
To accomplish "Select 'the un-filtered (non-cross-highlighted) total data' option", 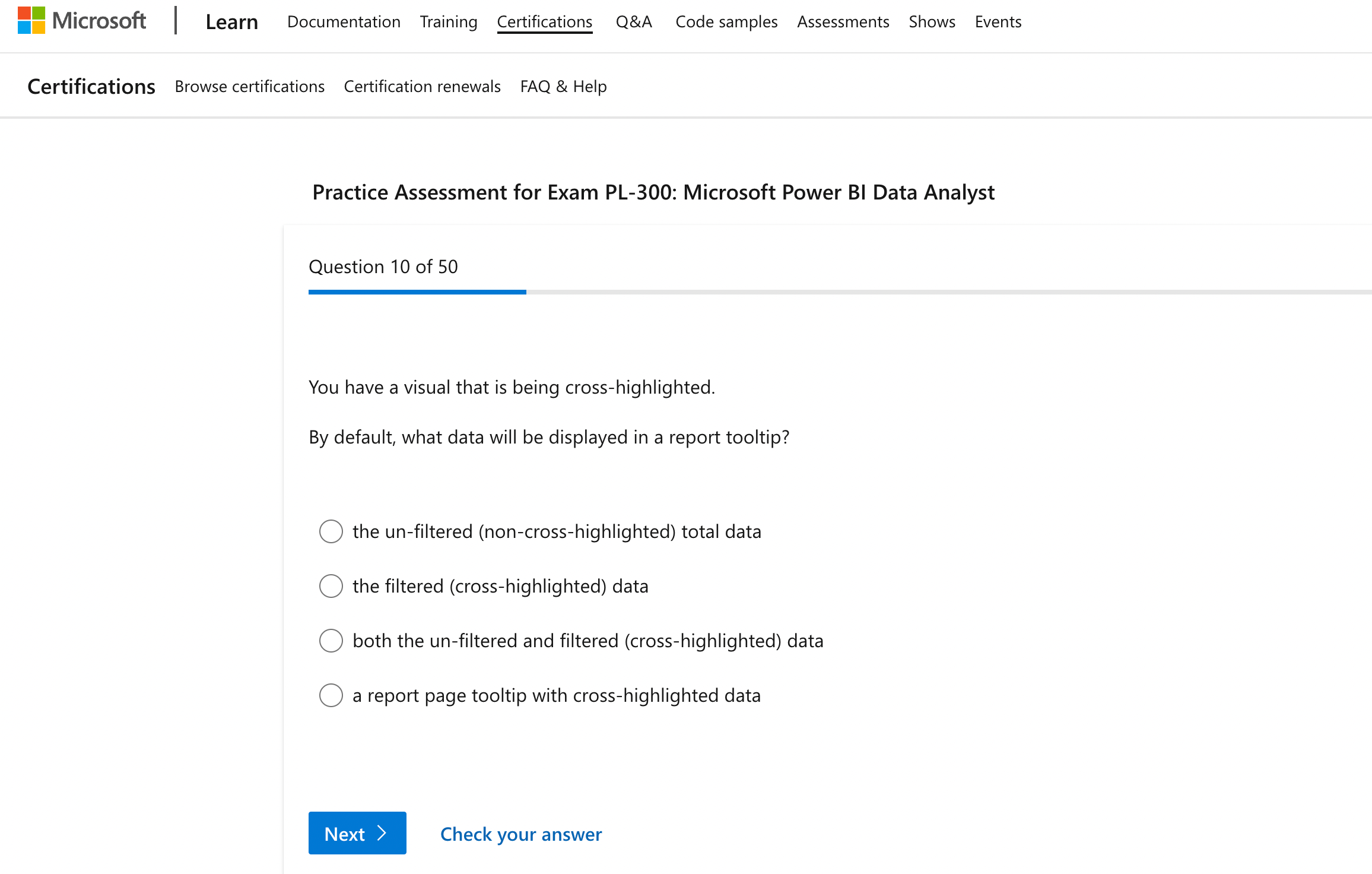I will pos(331,531).
